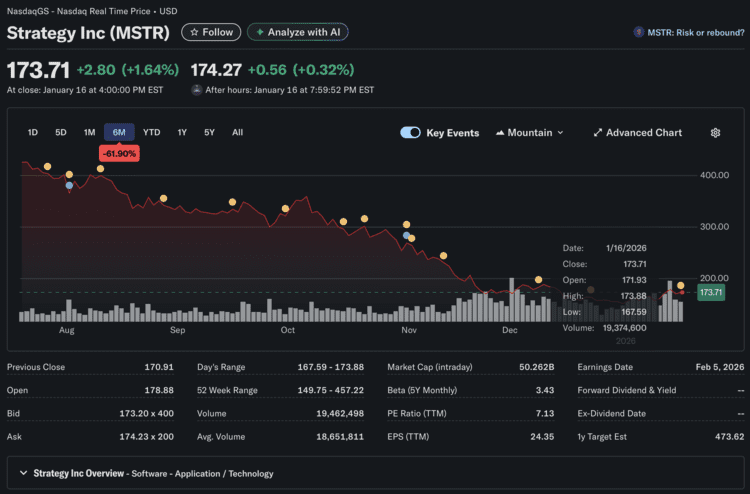Open the Mountain chart type dropdown

click(x=530, y=132)
